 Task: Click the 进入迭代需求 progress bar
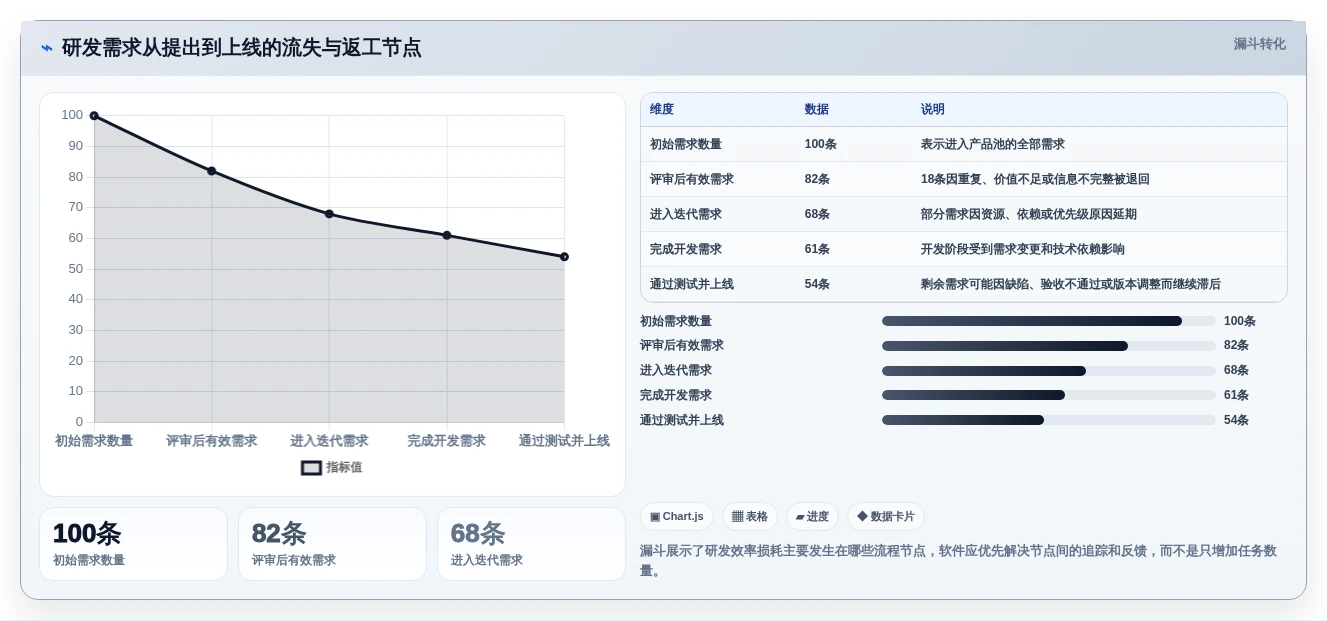(1049, 371)
